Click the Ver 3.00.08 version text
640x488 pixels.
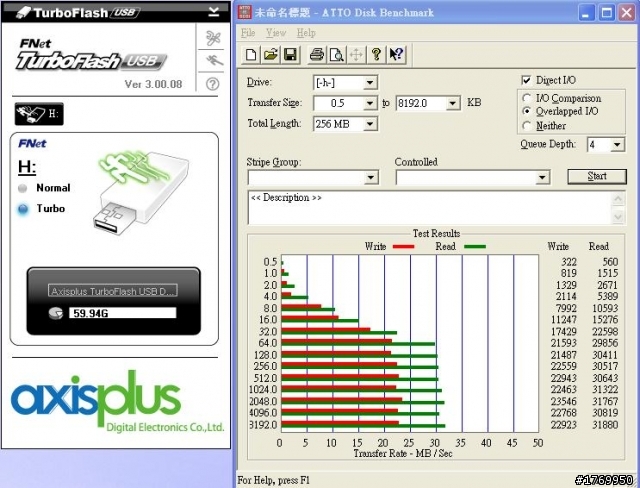click(153, 84)
